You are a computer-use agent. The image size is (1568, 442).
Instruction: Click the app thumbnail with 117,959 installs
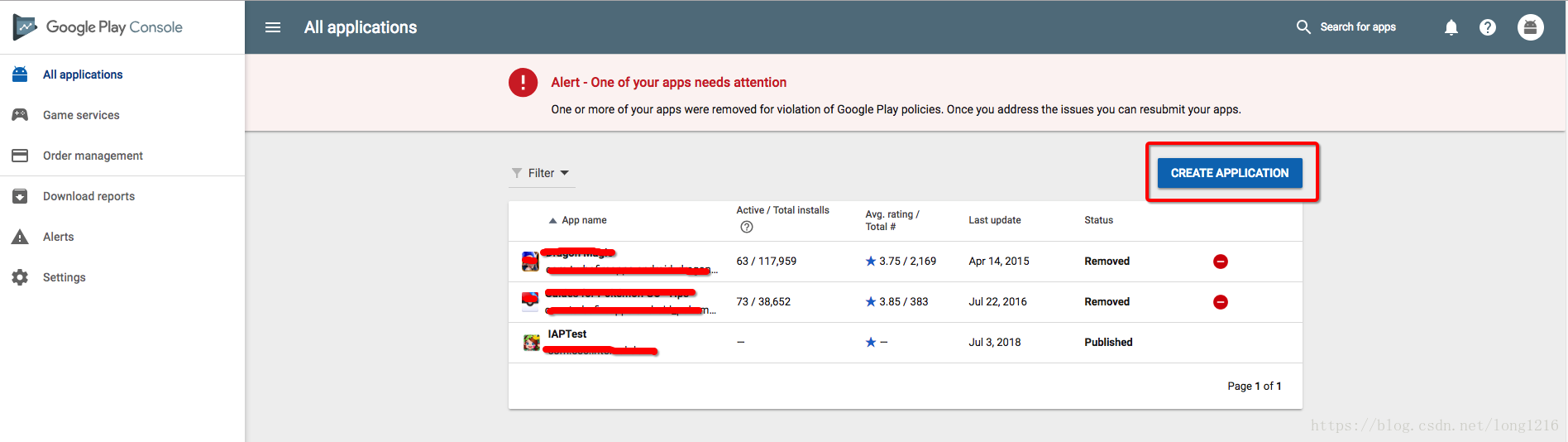531,262
